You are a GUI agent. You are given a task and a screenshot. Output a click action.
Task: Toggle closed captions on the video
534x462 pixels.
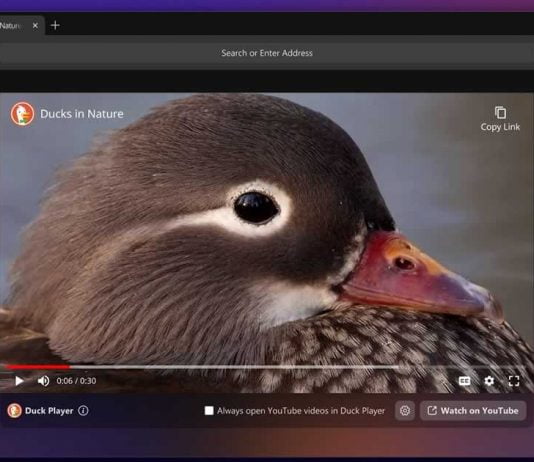click(464, 381)
